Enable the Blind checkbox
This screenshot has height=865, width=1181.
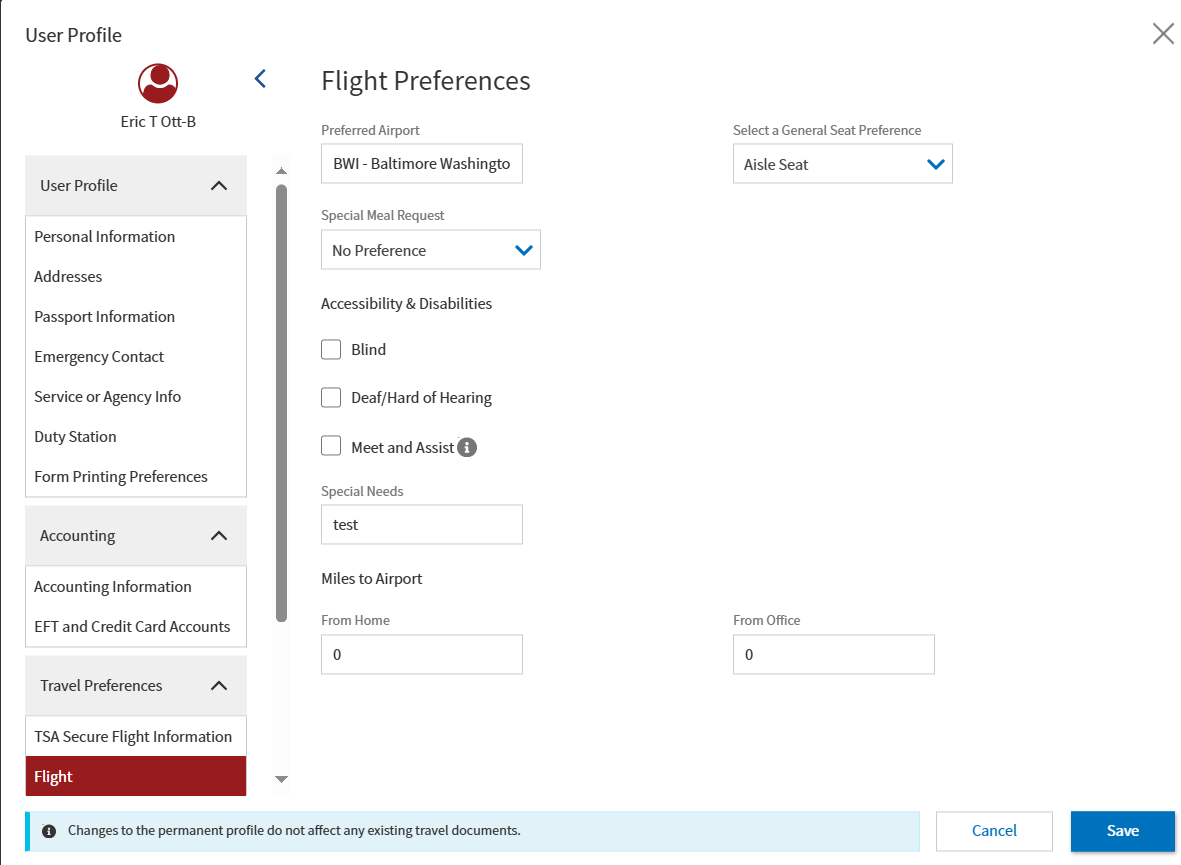pyautogui.click(x=331, y=349)
